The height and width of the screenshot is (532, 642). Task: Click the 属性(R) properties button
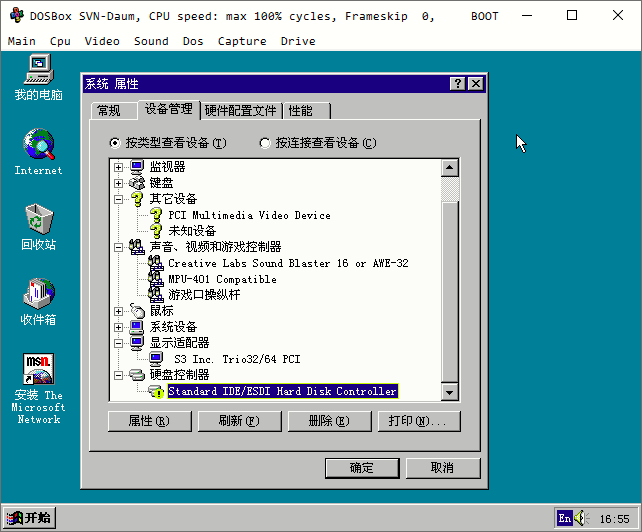pyautogui.click(x=150, y=421)
